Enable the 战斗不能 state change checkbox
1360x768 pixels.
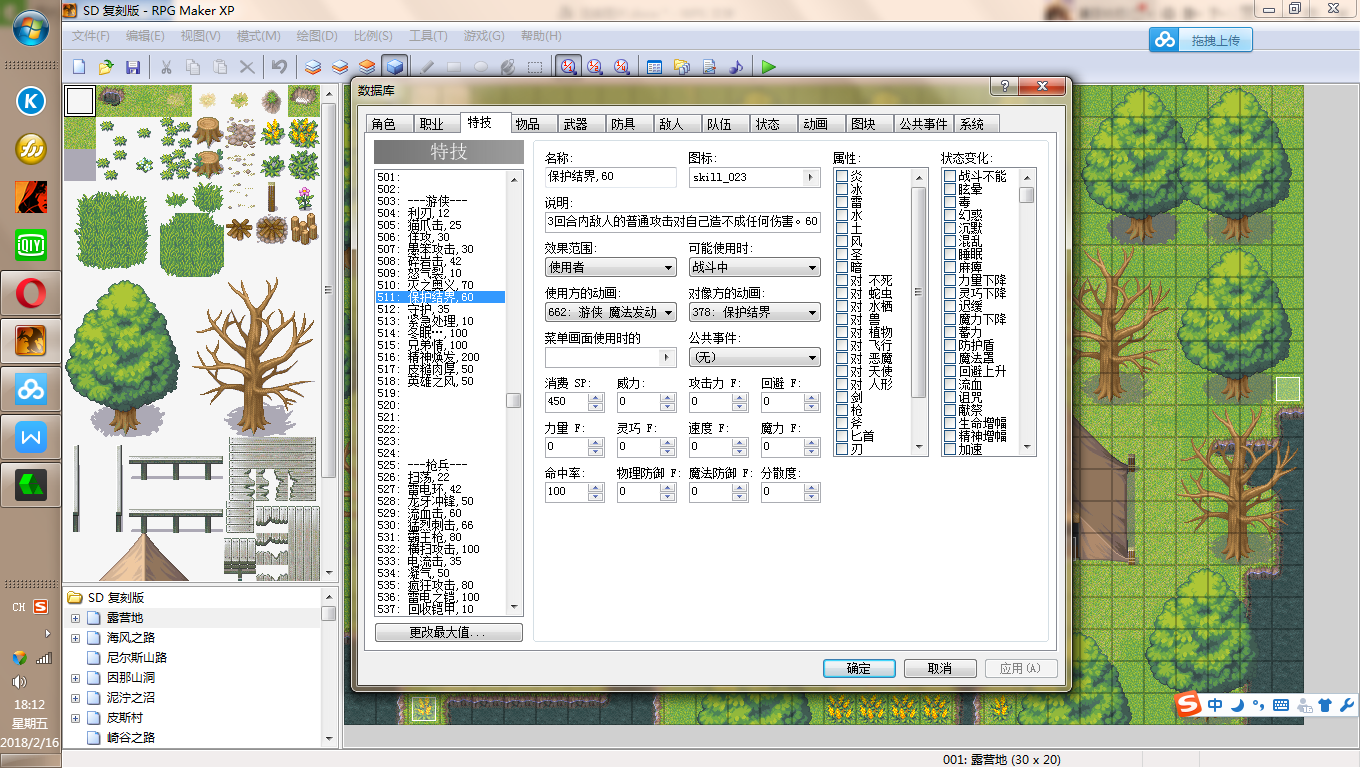tap(950, 176)
